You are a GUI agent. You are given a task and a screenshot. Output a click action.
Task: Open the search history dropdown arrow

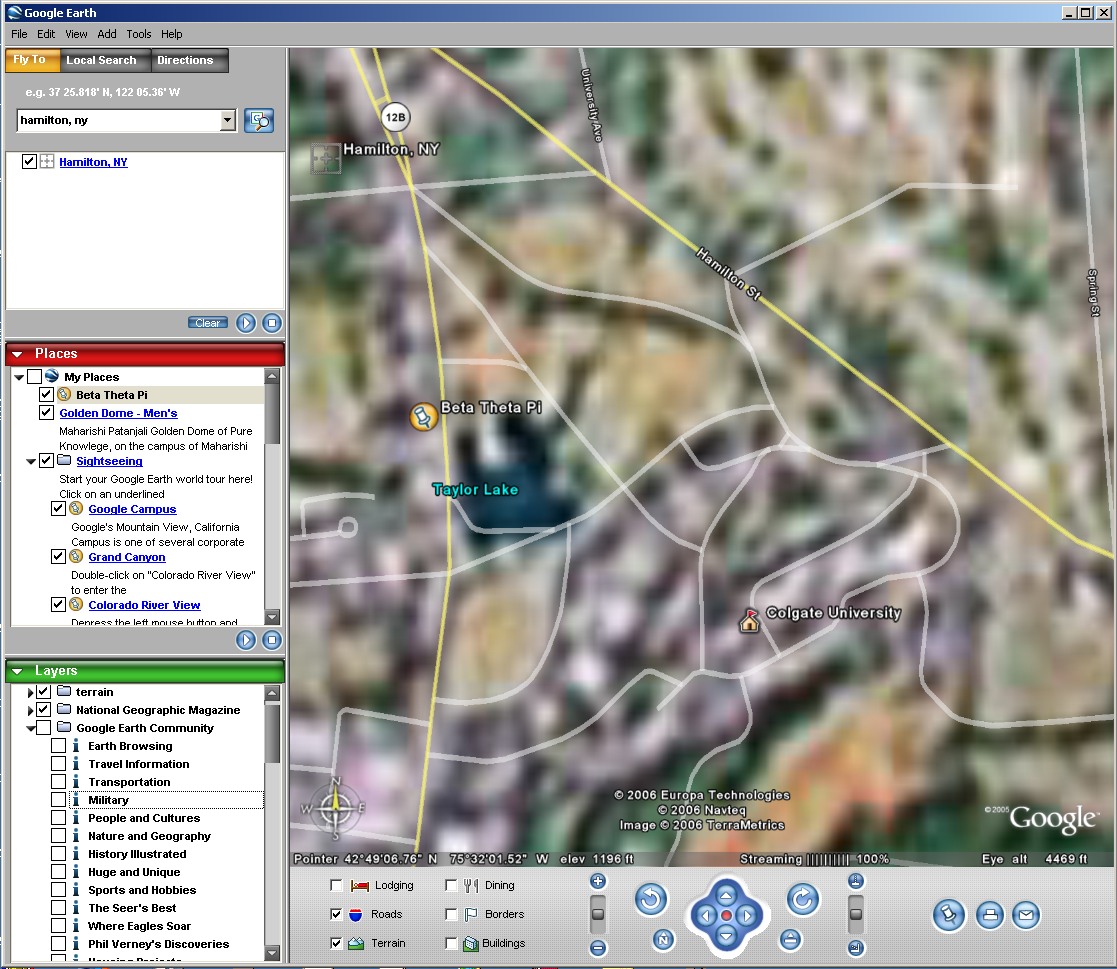tap(227, 120)
